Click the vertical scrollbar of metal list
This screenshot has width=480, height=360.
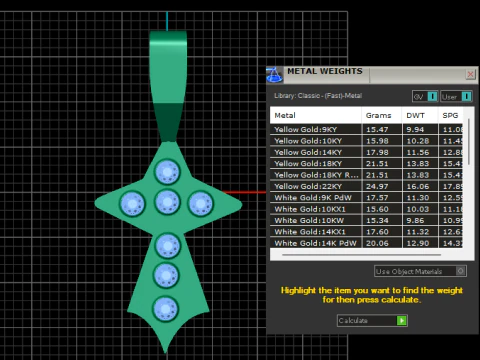(x=469, y=142)
